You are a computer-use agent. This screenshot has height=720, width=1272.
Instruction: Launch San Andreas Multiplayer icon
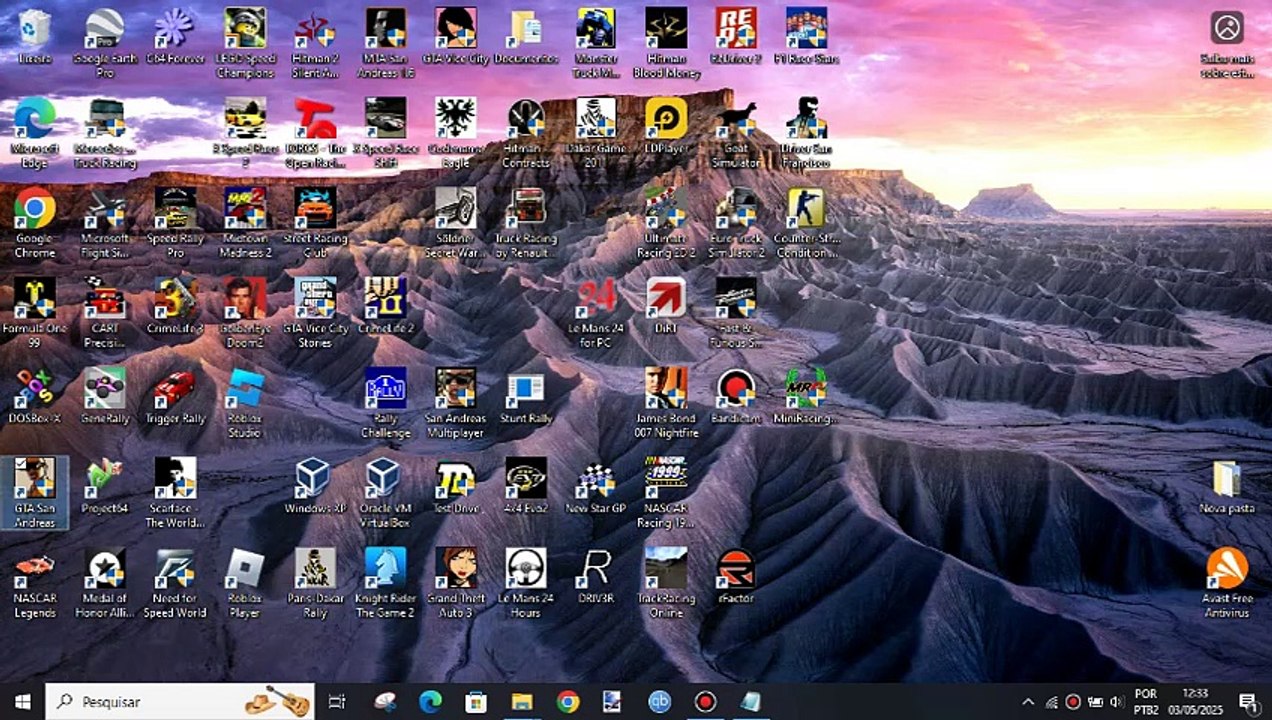[455, 404]
